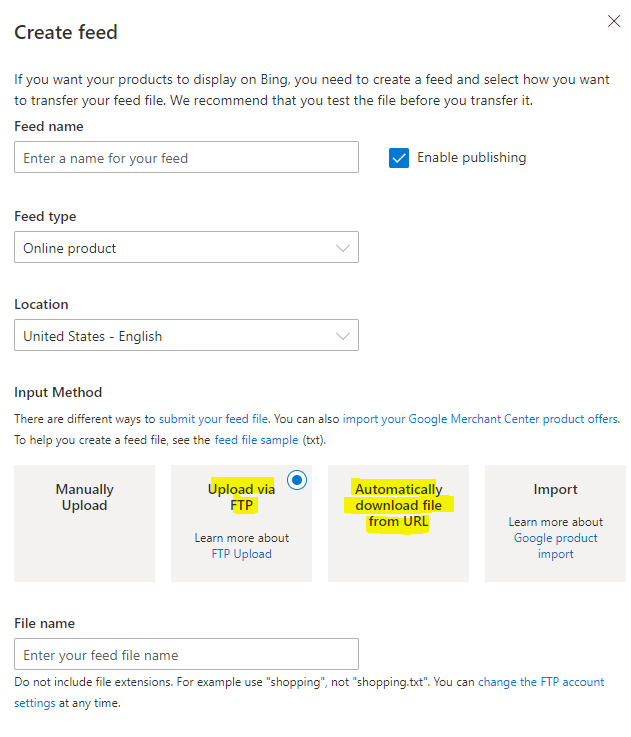Uncheck the Enable publishing checkbox
This screenshot has height=737, width=631.
point(399,158)
